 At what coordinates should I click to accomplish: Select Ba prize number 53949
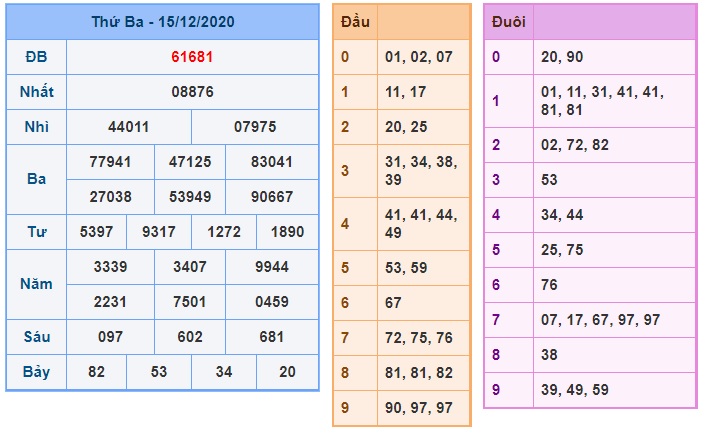pos(190,197)
